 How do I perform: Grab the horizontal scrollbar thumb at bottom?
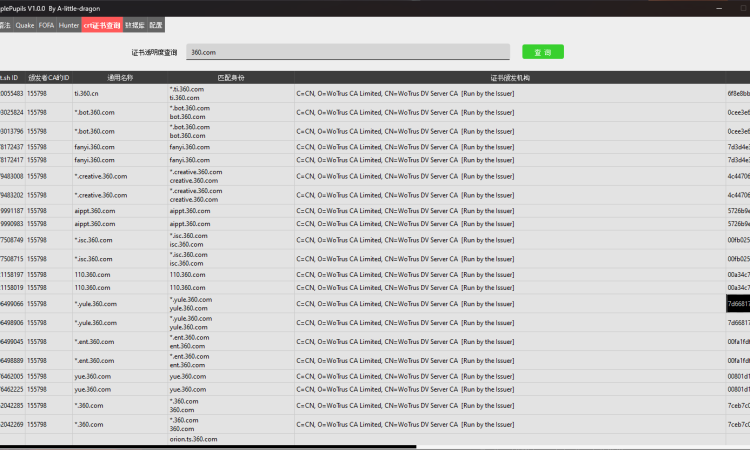208,447
